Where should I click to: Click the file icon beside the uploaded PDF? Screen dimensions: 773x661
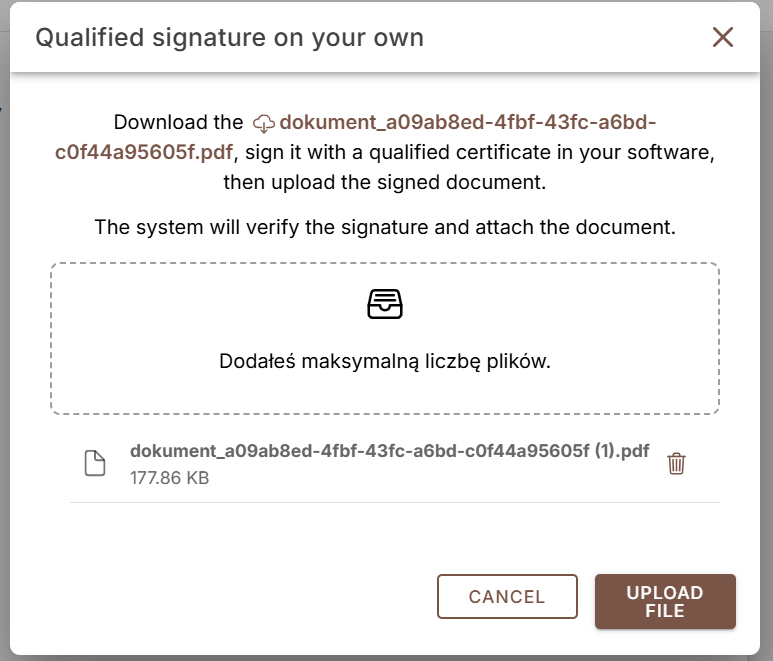coord(95,463)
